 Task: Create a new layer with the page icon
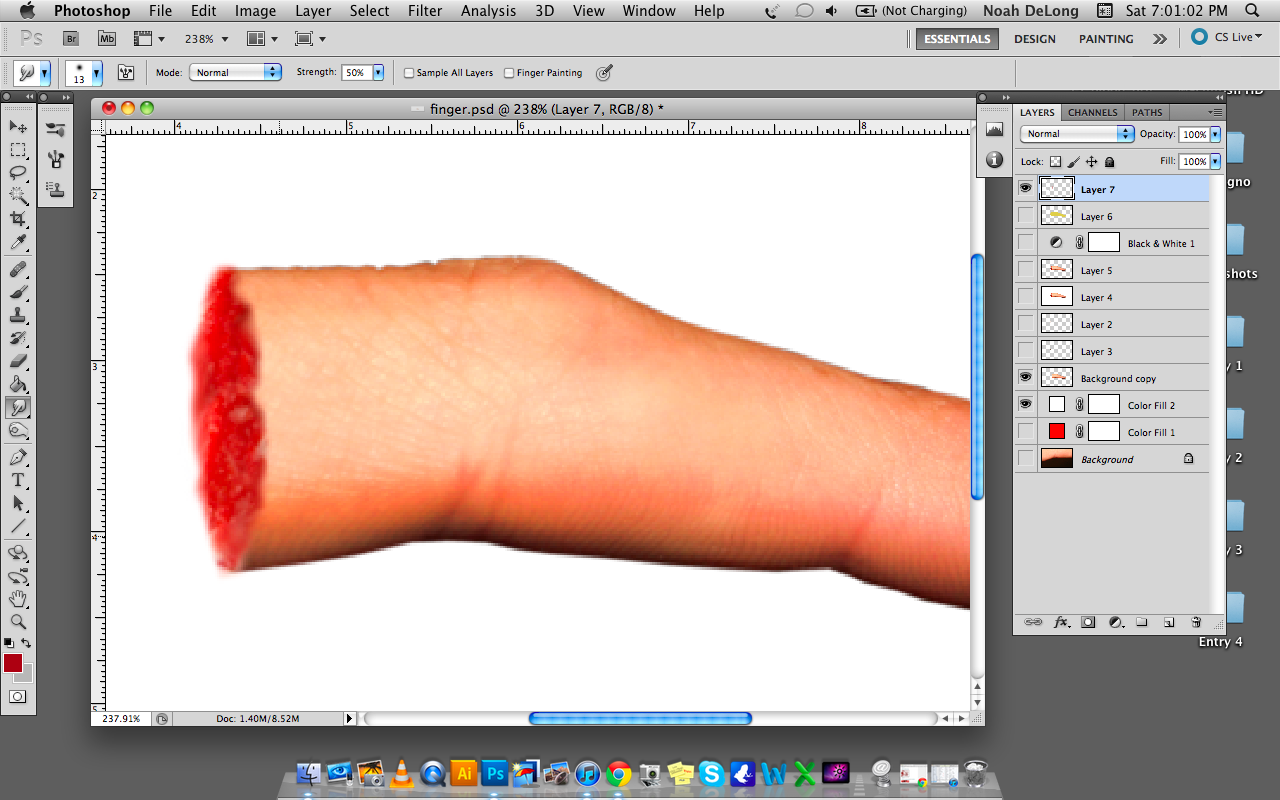click(1169, 622)
